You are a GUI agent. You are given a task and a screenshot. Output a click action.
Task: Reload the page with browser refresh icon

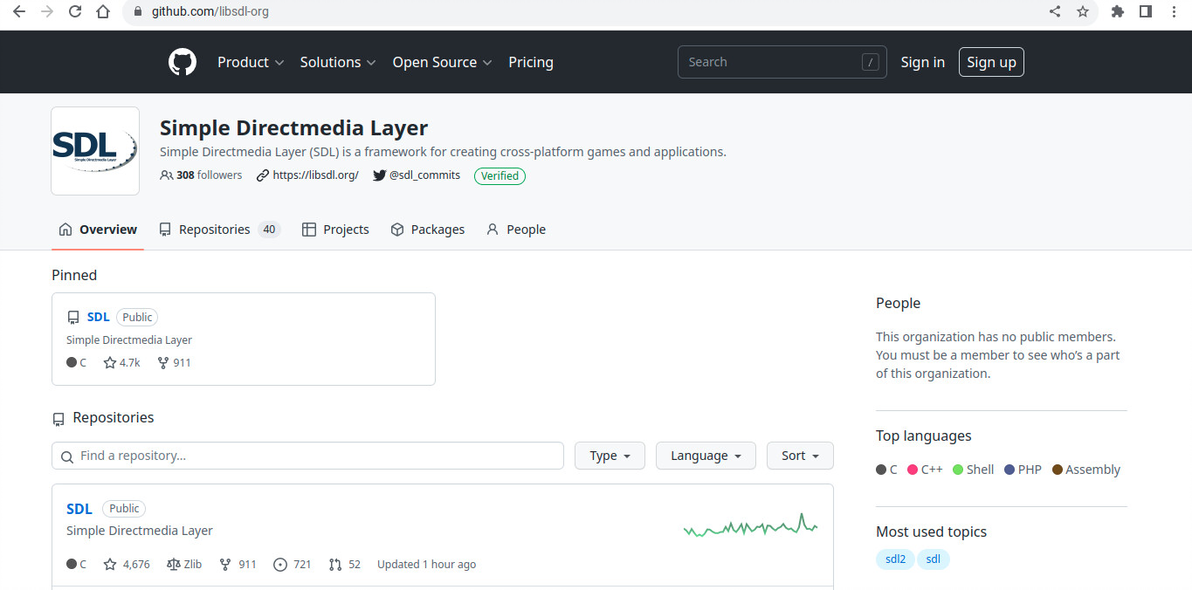point(75,12)
